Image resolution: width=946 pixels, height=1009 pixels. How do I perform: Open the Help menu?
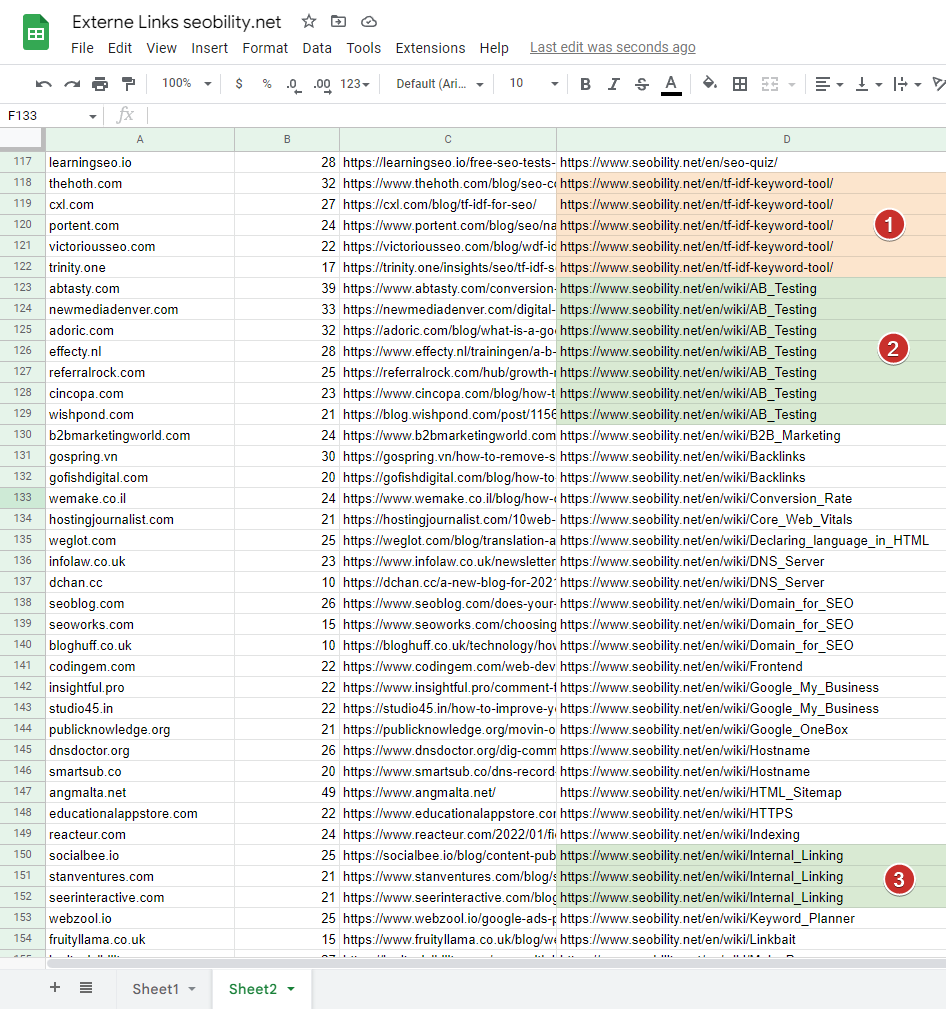(x=494, y=48)
